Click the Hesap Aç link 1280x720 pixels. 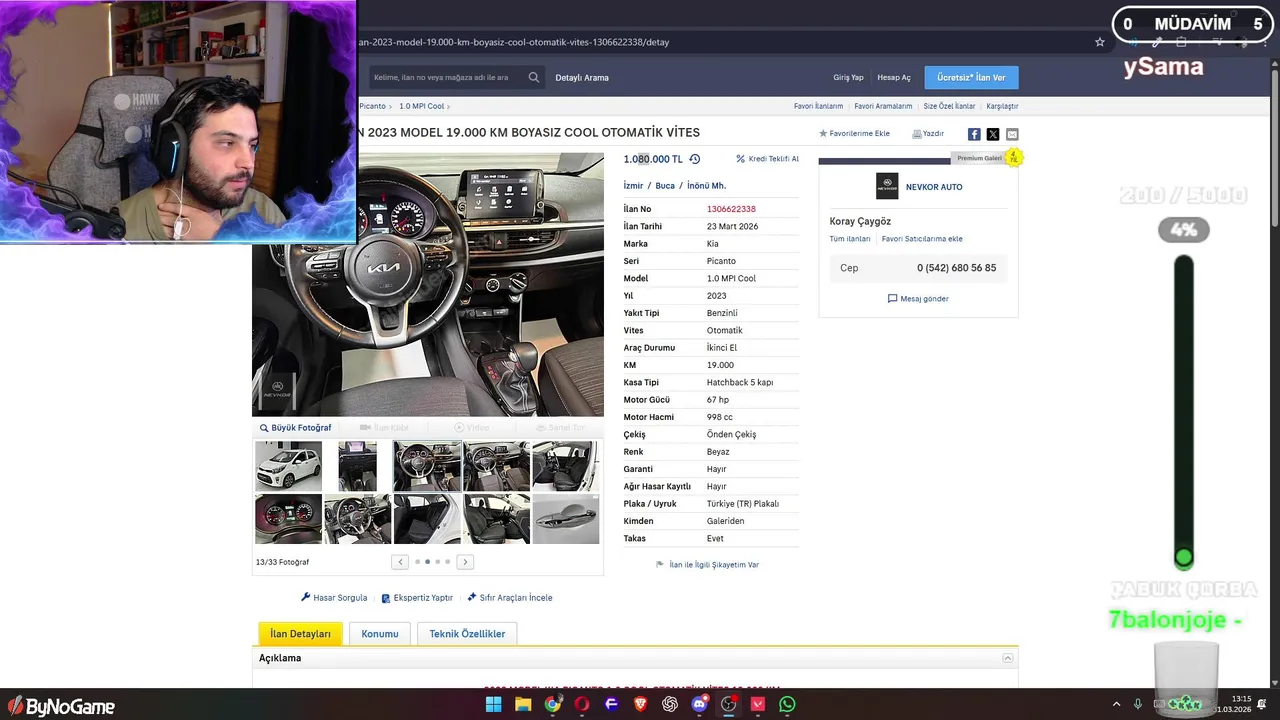894,77
